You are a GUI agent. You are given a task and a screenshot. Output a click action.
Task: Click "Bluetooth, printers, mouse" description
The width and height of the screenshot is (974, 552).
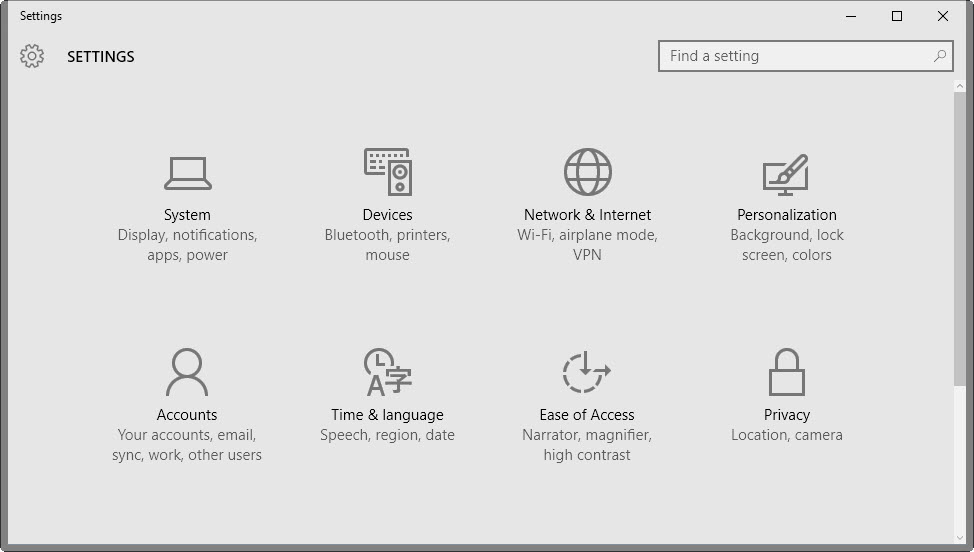[388, 245]
